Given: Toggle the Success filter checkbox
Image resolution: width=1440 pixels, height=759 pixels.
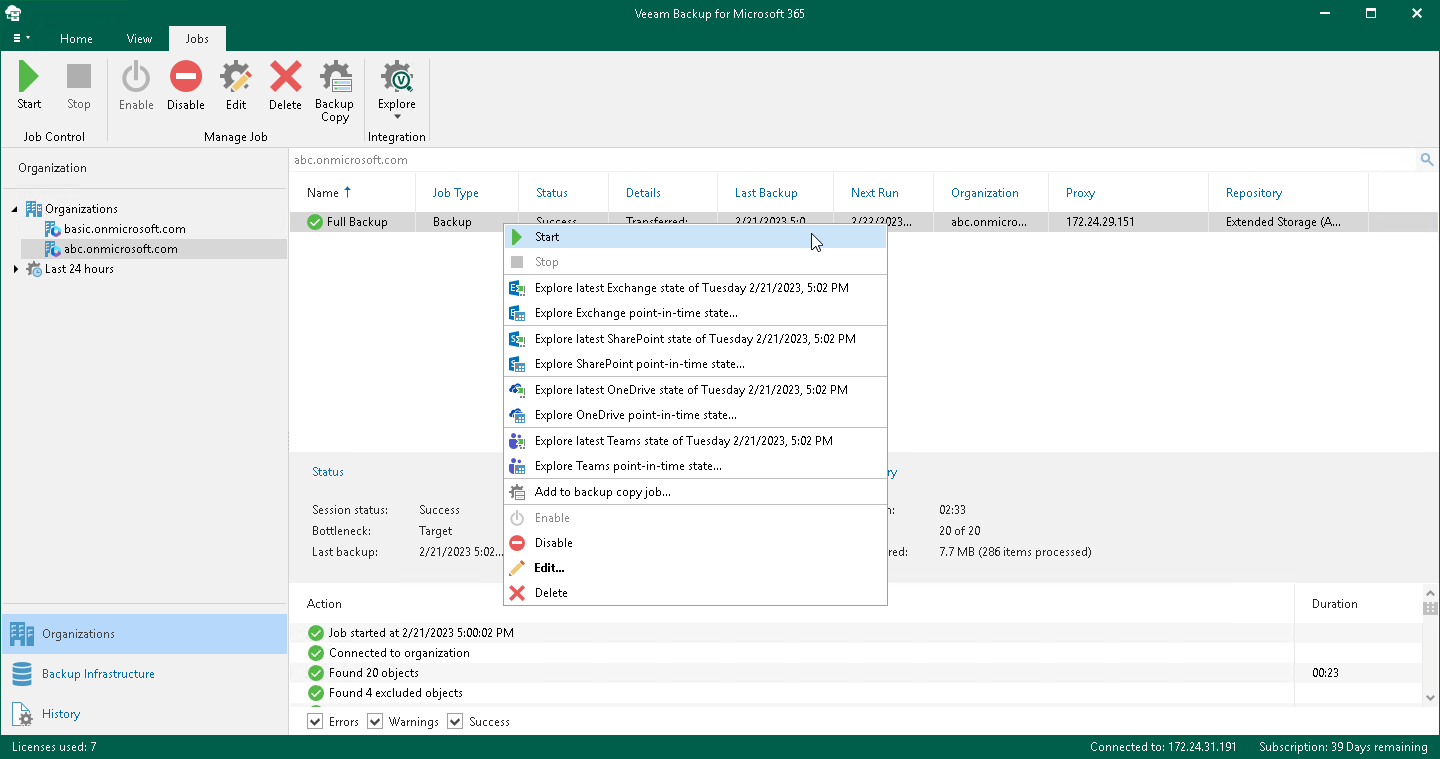Looking at the screenshot, I should coord(455,722).
